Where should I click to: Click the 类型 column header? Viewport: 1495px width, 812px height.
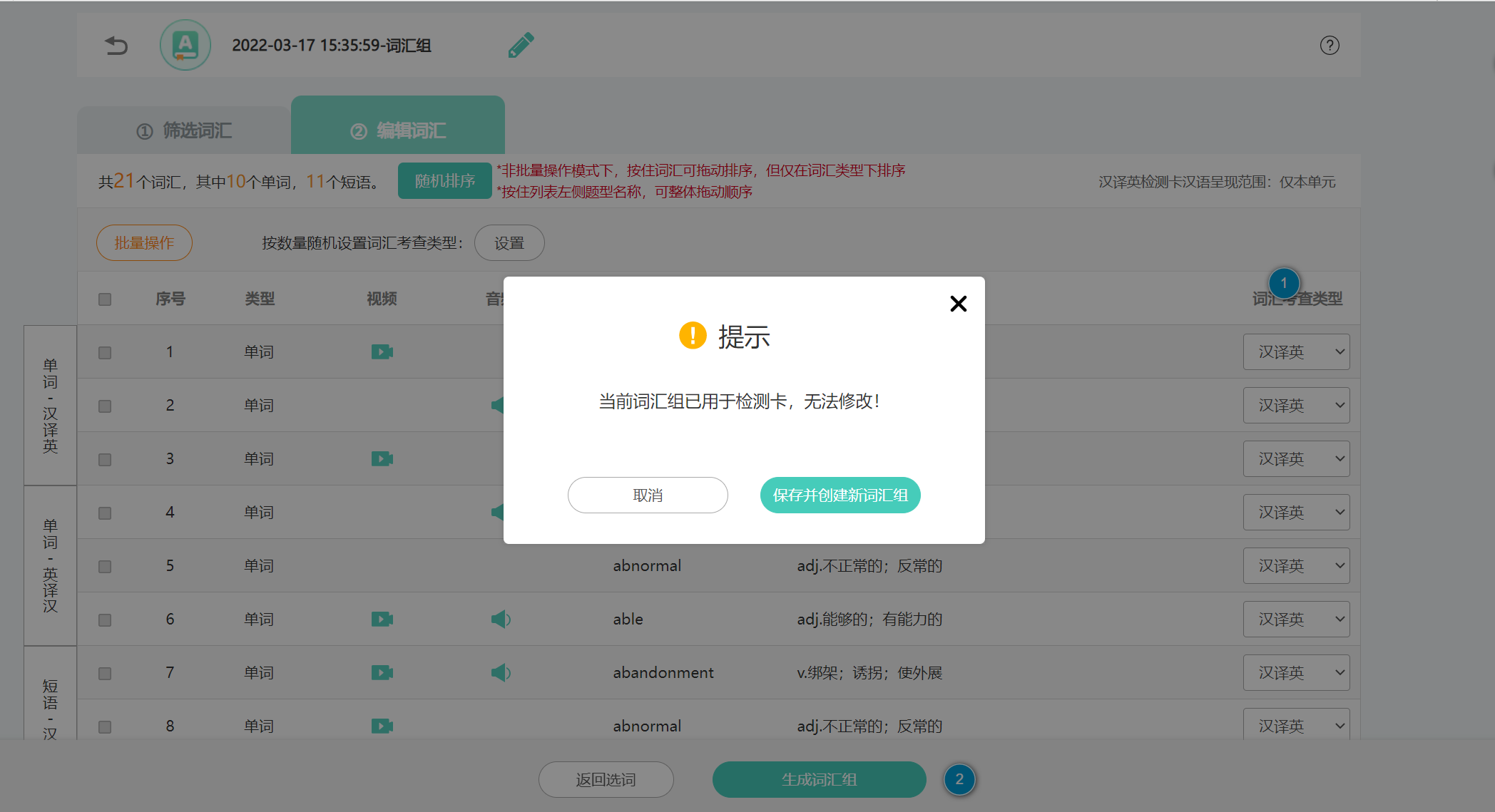pos(260,299)
